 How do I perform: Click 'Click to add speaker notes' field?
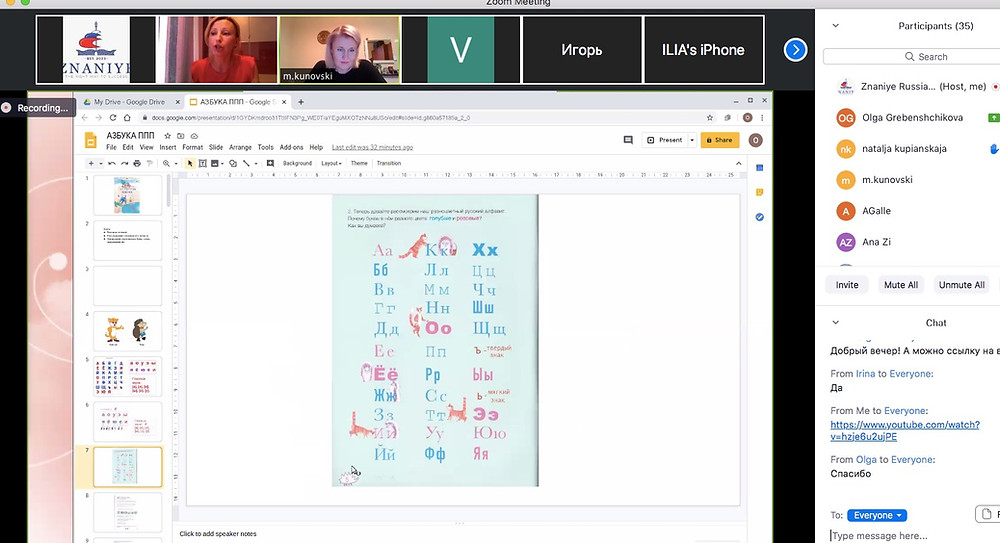click(218, 534)
